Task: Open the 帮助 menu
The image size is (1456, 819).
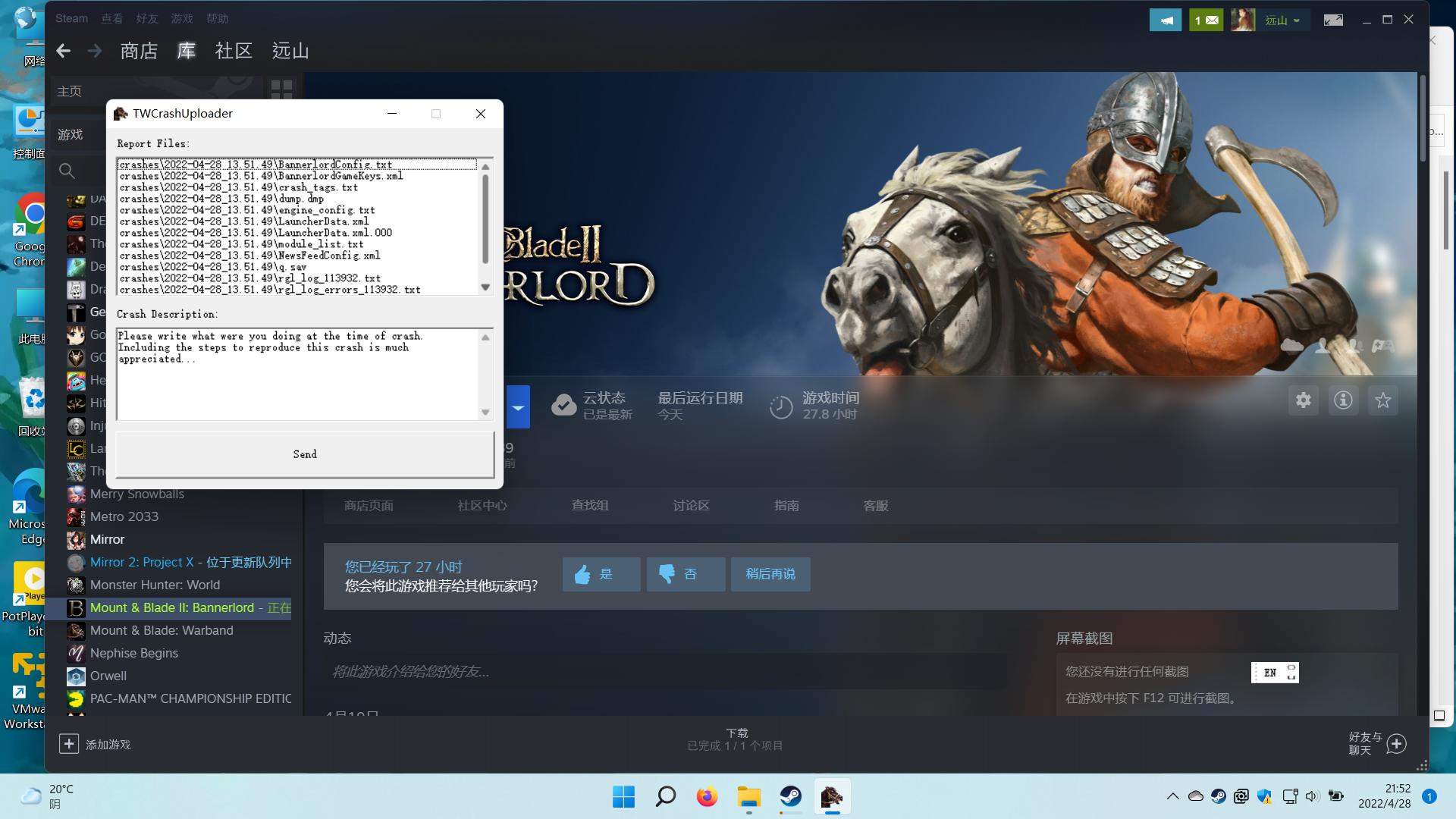Action: (218, 18)
